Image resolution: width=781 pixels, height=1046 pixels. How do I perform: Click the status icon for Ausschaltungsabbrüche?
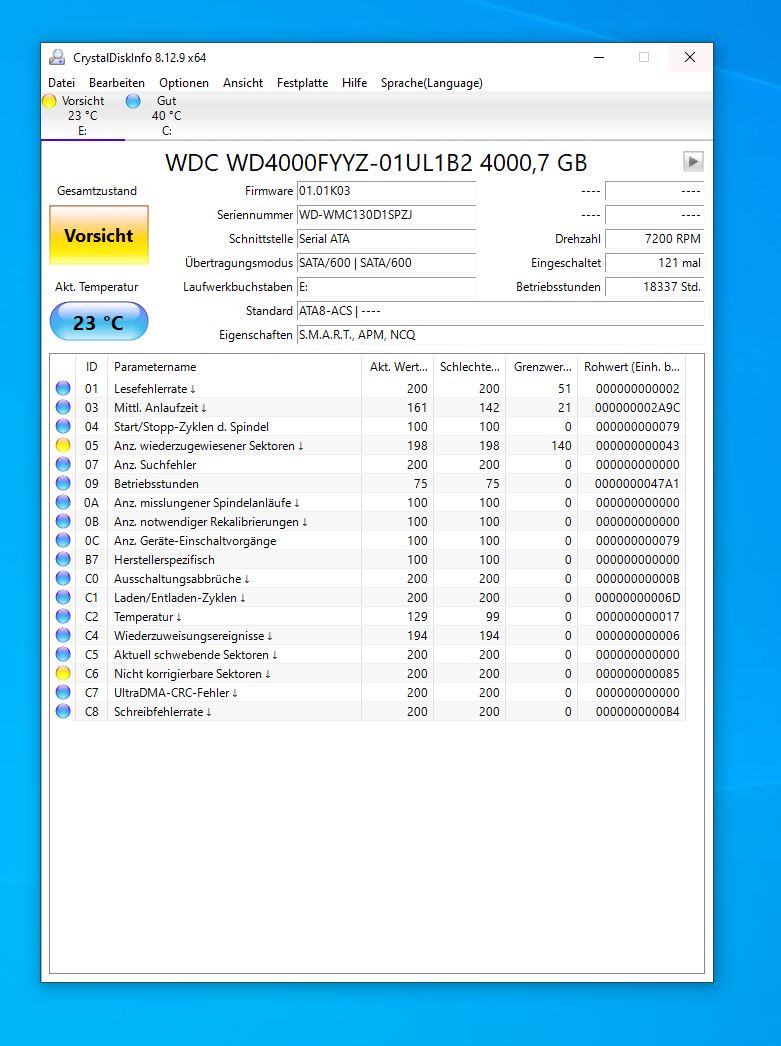(x=63, y=578)
